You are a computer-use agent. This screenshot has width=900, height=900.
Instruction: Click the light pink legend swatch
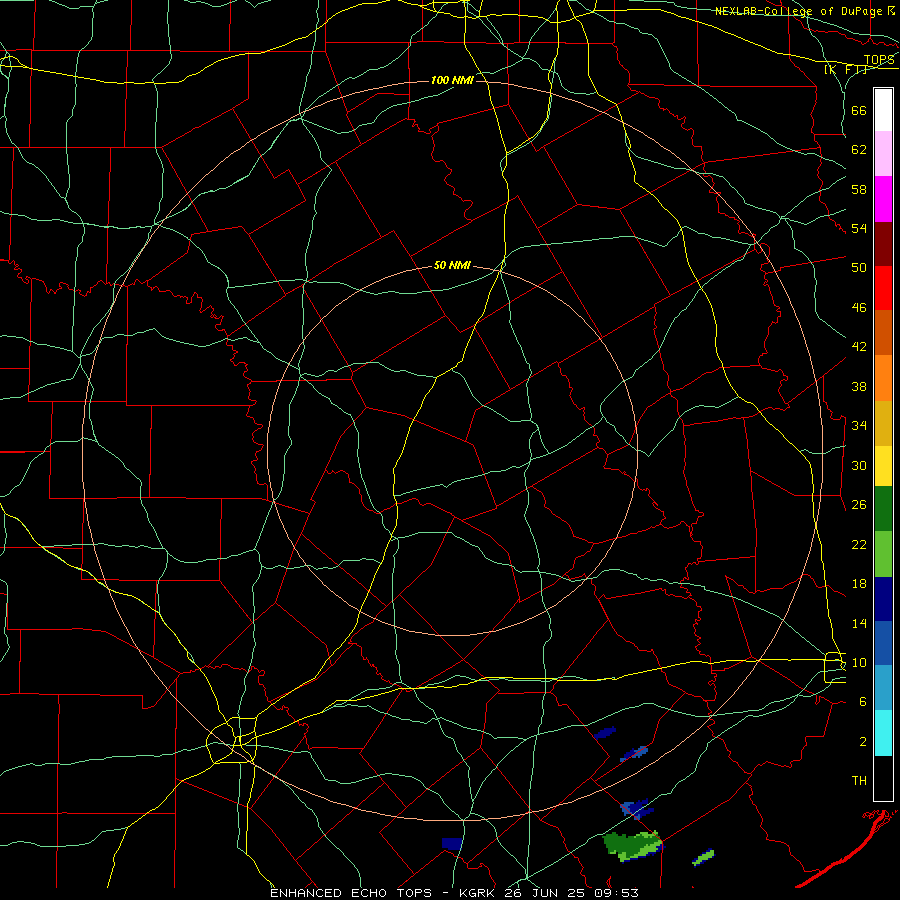coord(883,153)
